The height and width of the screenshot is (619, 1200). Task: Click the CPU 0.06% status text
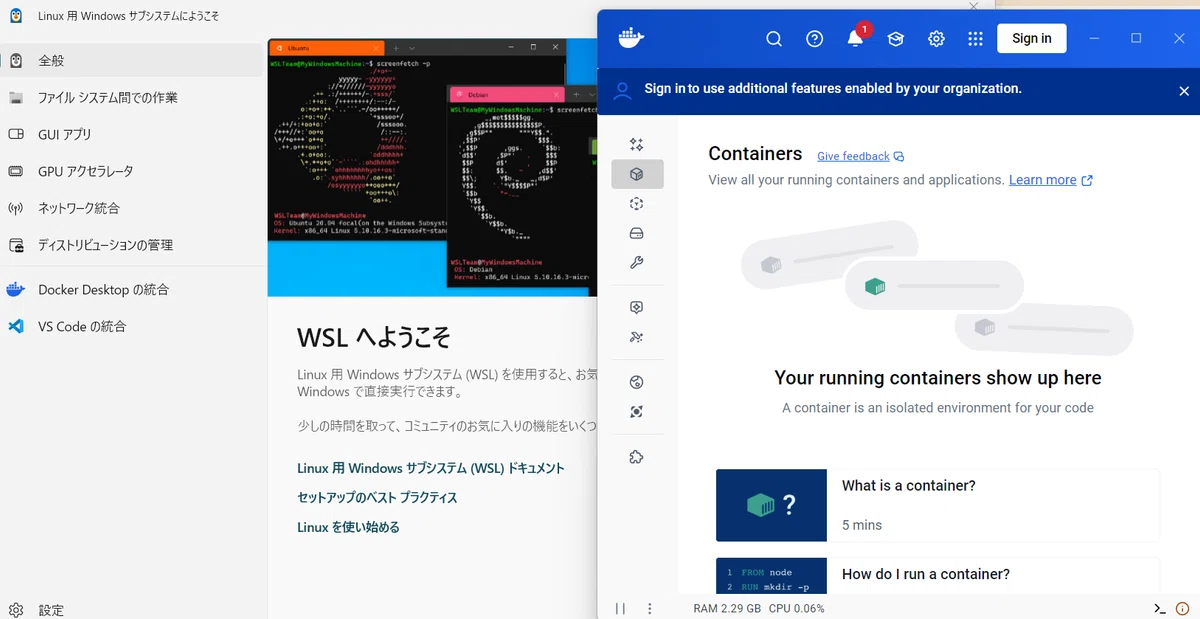click(x=797, y=608)
